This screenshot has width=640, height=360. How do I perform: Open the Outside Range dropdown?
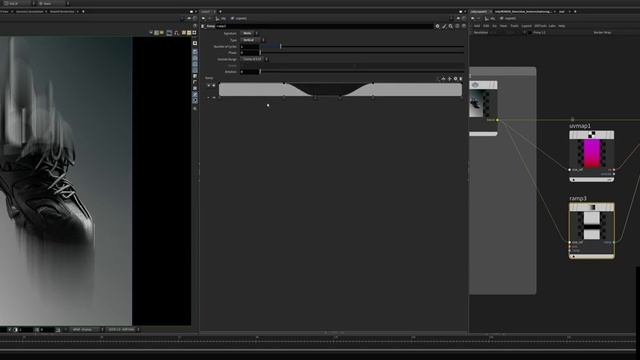254,59
